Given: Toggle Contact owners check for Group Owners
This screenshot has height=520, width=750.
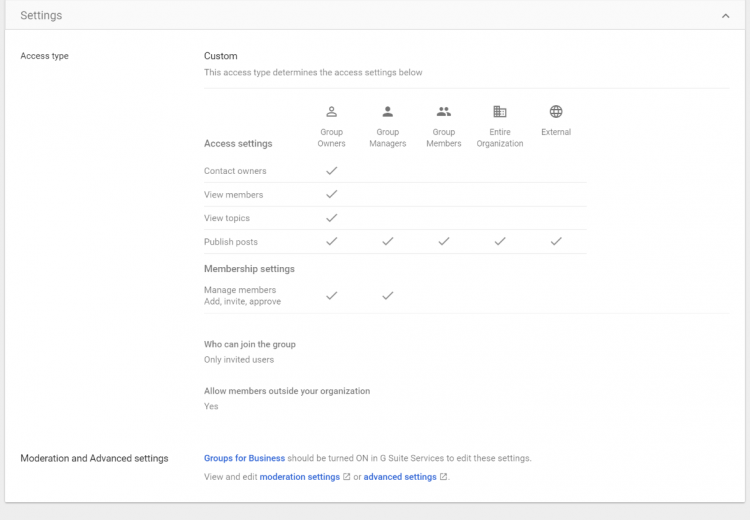Looking at the screenshot, I should (x=332, y=171).
